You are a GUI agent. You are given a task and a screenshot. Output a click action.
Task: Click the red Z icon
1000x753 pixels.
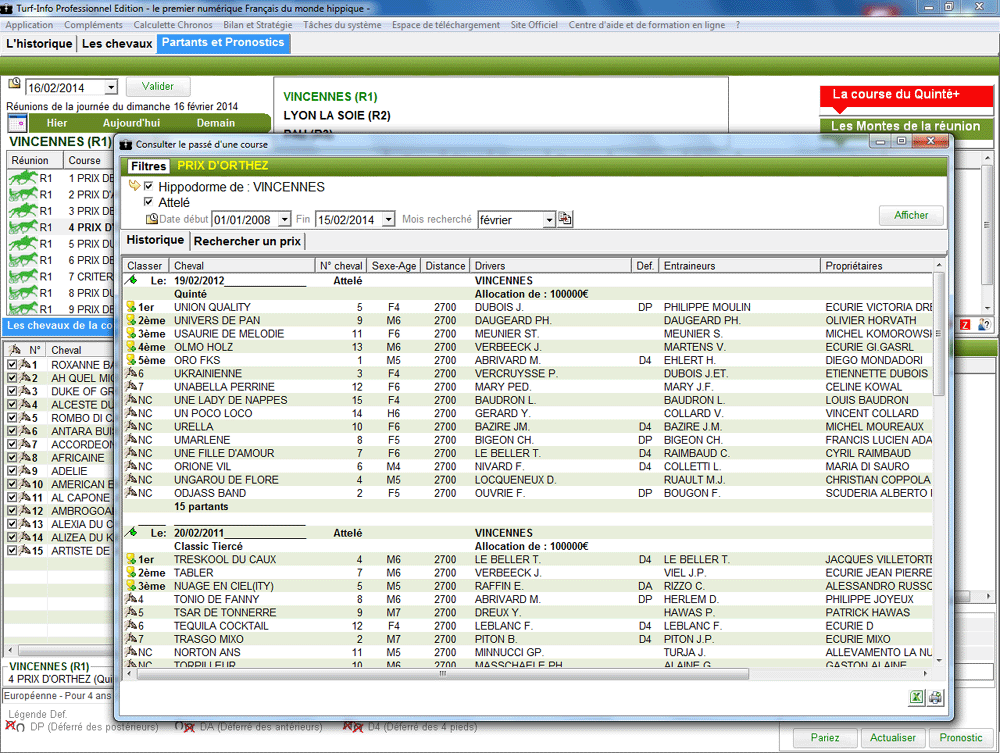965,325
